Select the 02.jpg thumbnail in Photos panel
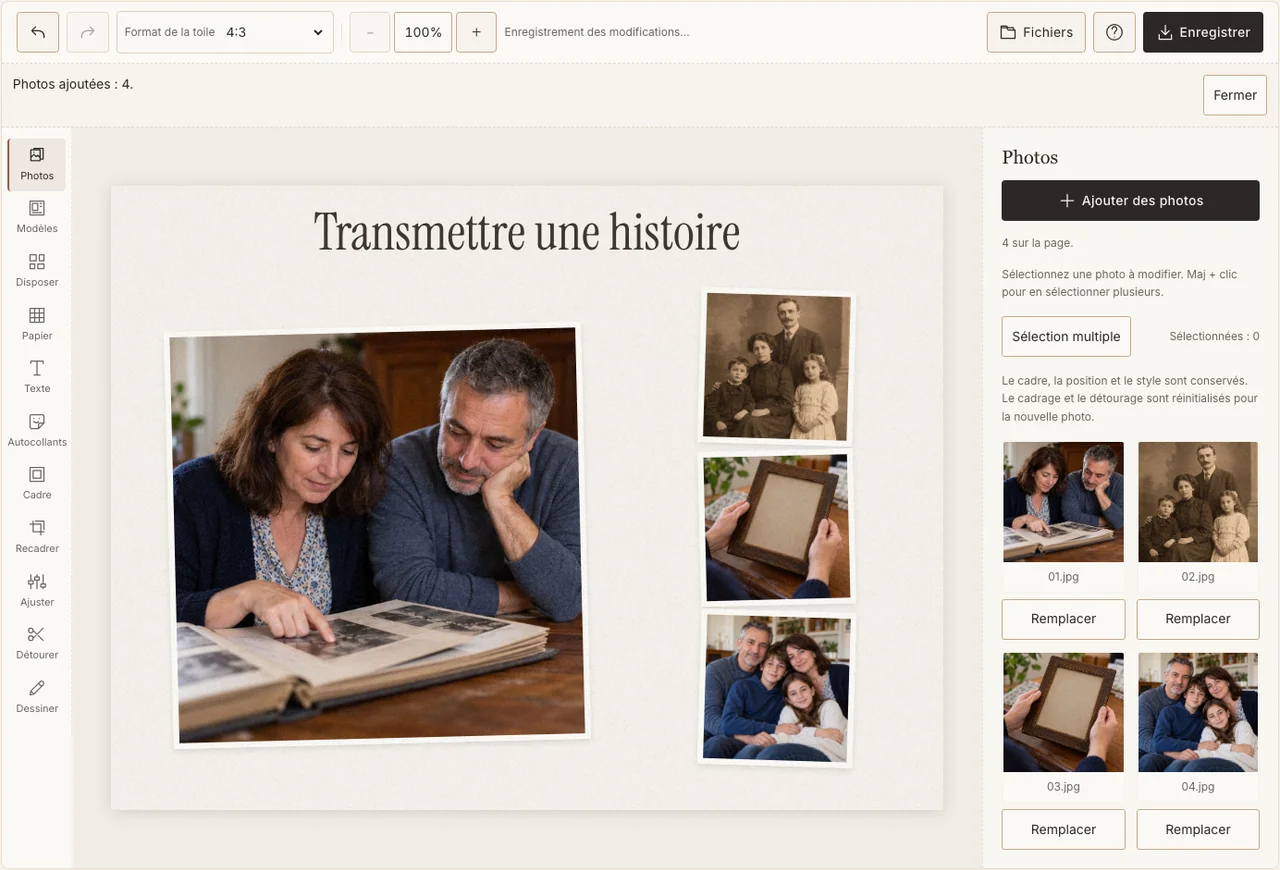1280x870 pixels. (x=1198, y=502)
